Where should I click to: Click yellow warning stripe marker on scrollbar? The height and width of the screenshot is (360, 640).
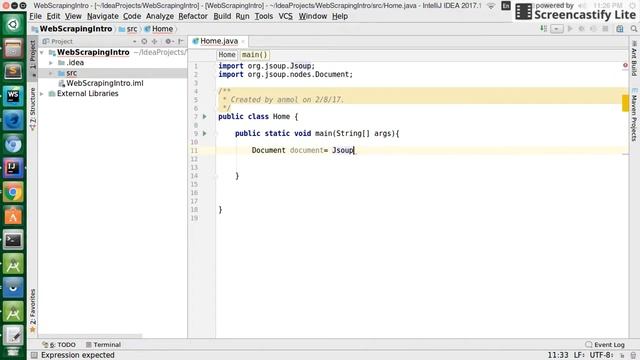click(x=625, y=103)
